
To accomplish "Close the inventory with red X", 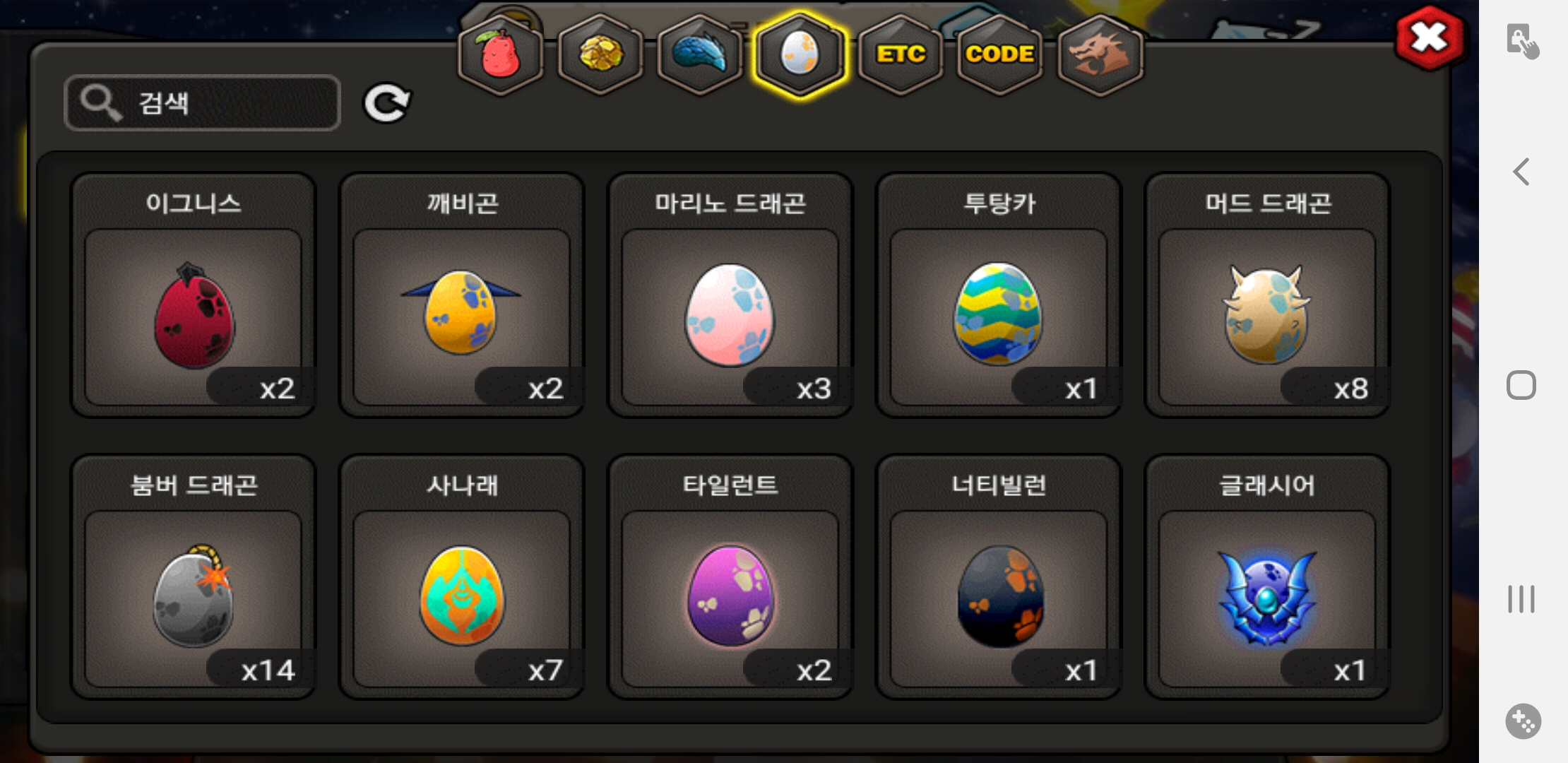I will point(1430,38).
